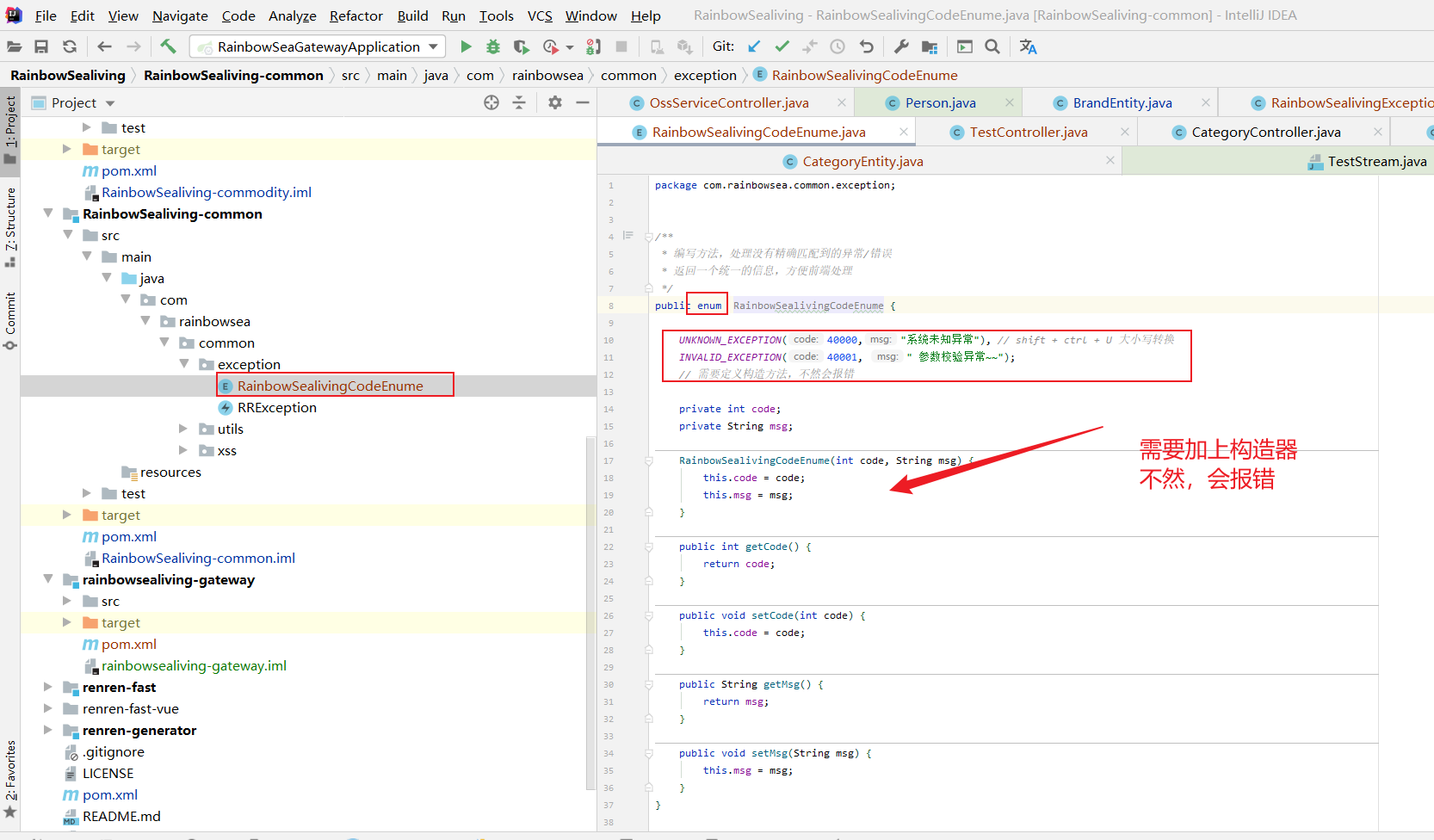
Task: Collapse the exception package node
Action: pyautogui.click(x=184, y=364)
